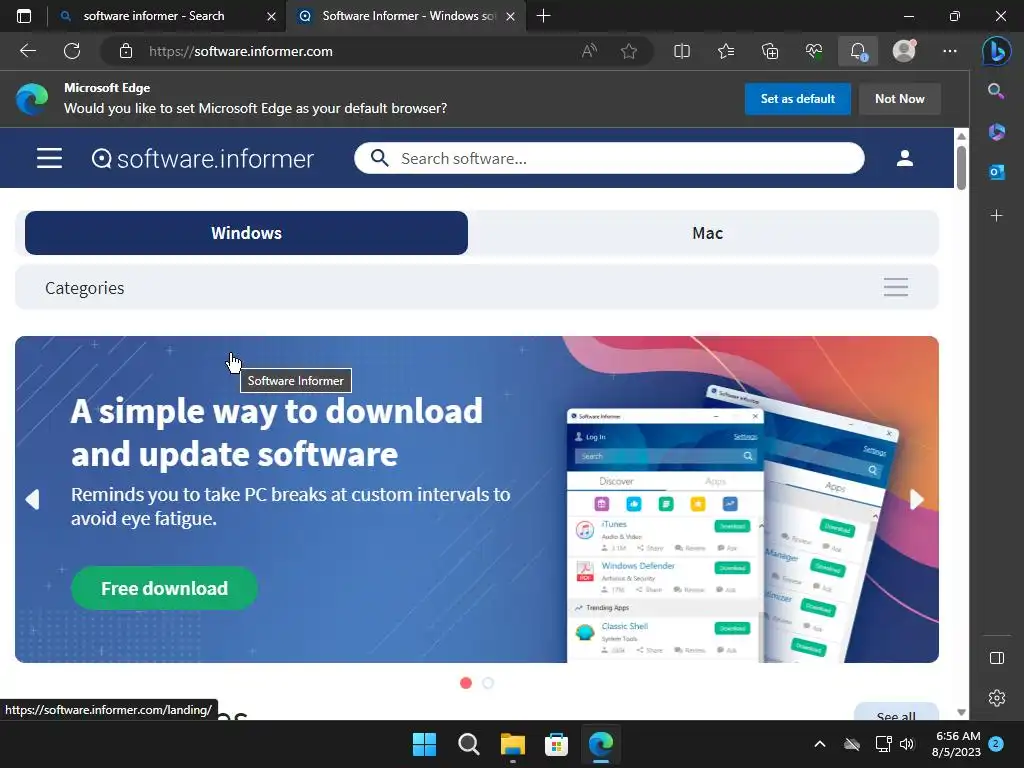
Task: Go back to previous page
Action: [28, 51]
